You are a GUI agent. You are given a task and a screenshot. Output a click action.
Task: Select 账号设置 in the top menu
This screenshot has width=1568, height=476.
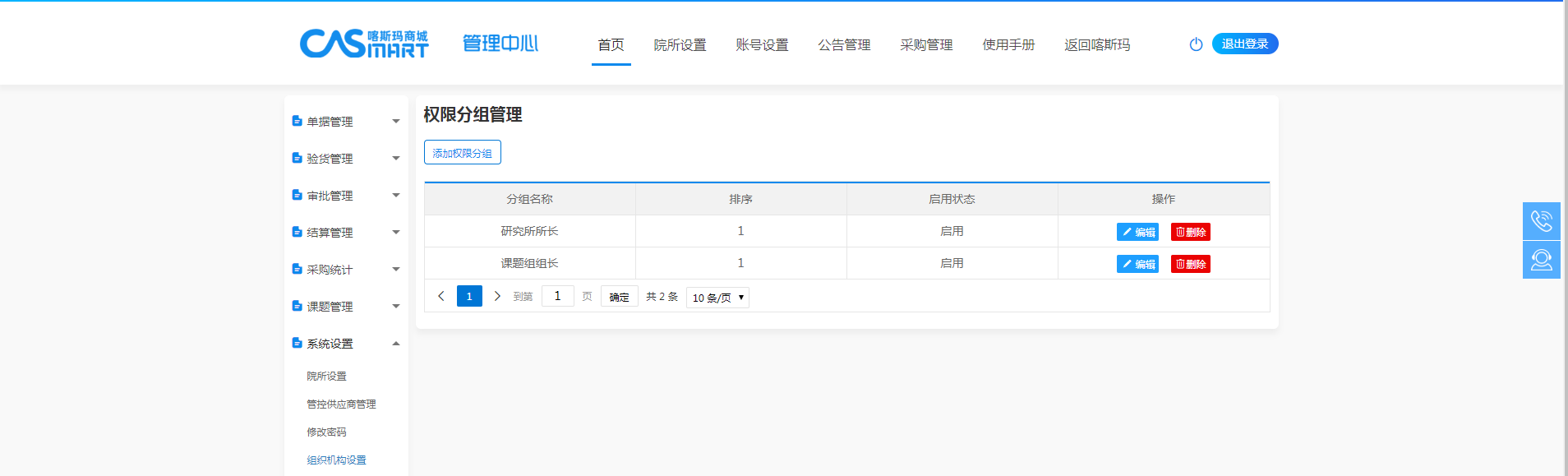[762, 45]
